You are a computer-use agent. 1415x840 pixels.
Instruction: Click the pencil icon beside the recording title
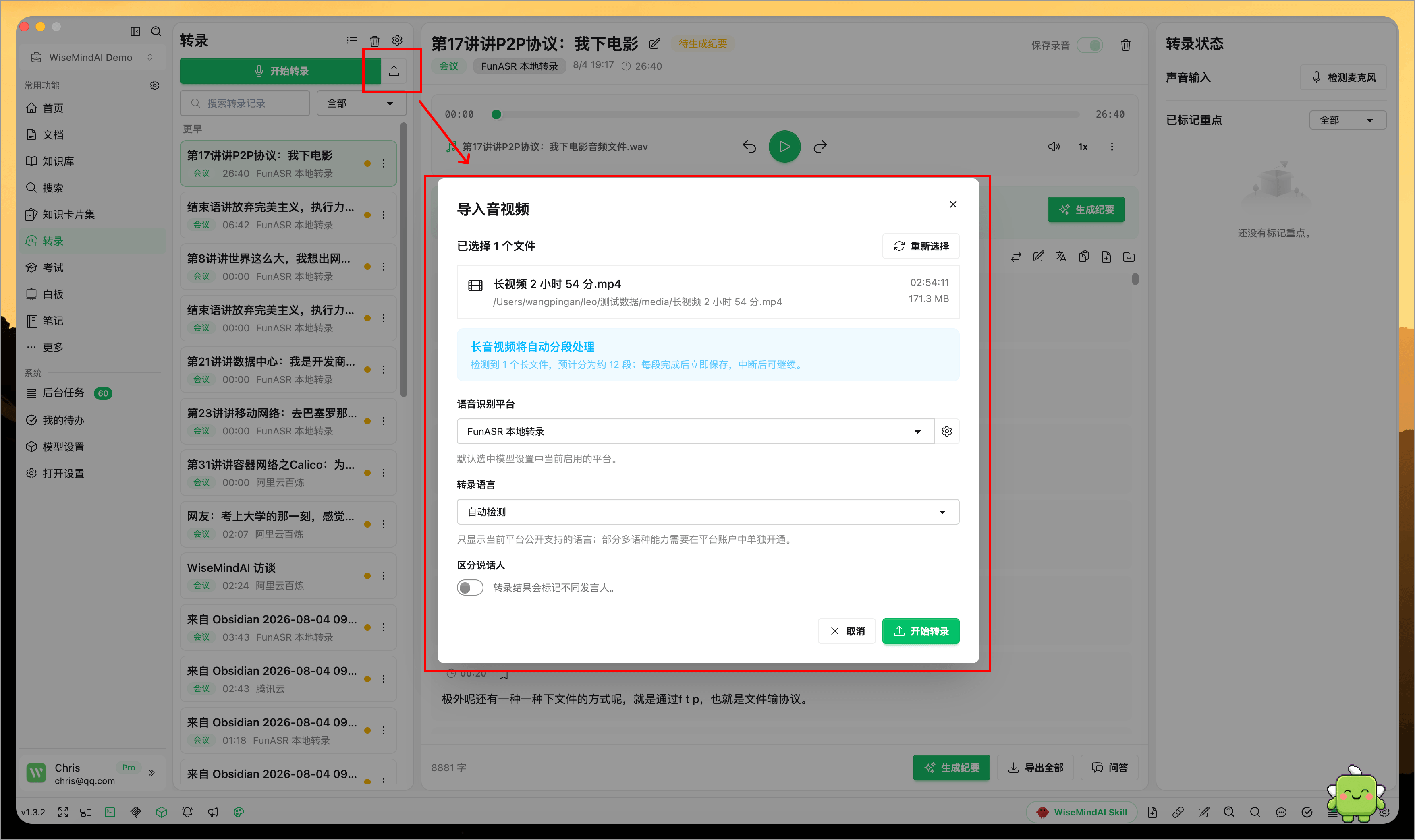(x=655, y=43)
